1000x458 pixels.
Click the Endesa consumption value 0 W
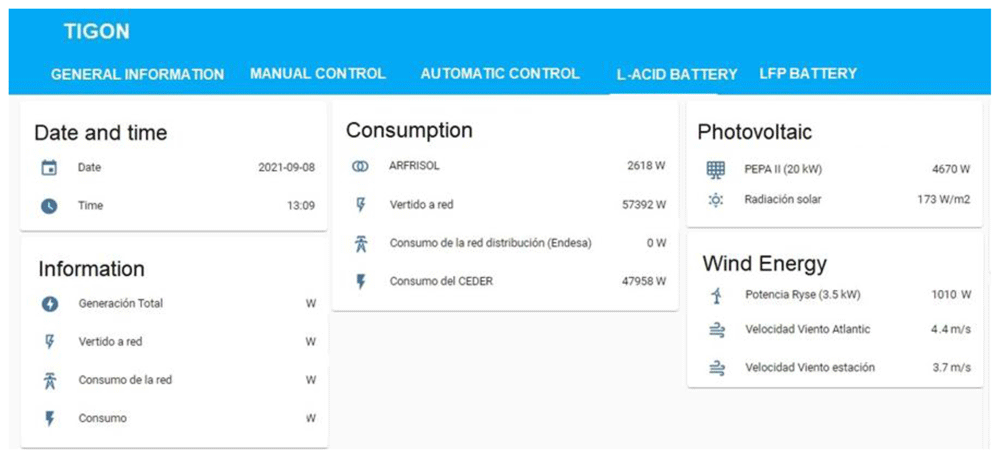(656, 244)
